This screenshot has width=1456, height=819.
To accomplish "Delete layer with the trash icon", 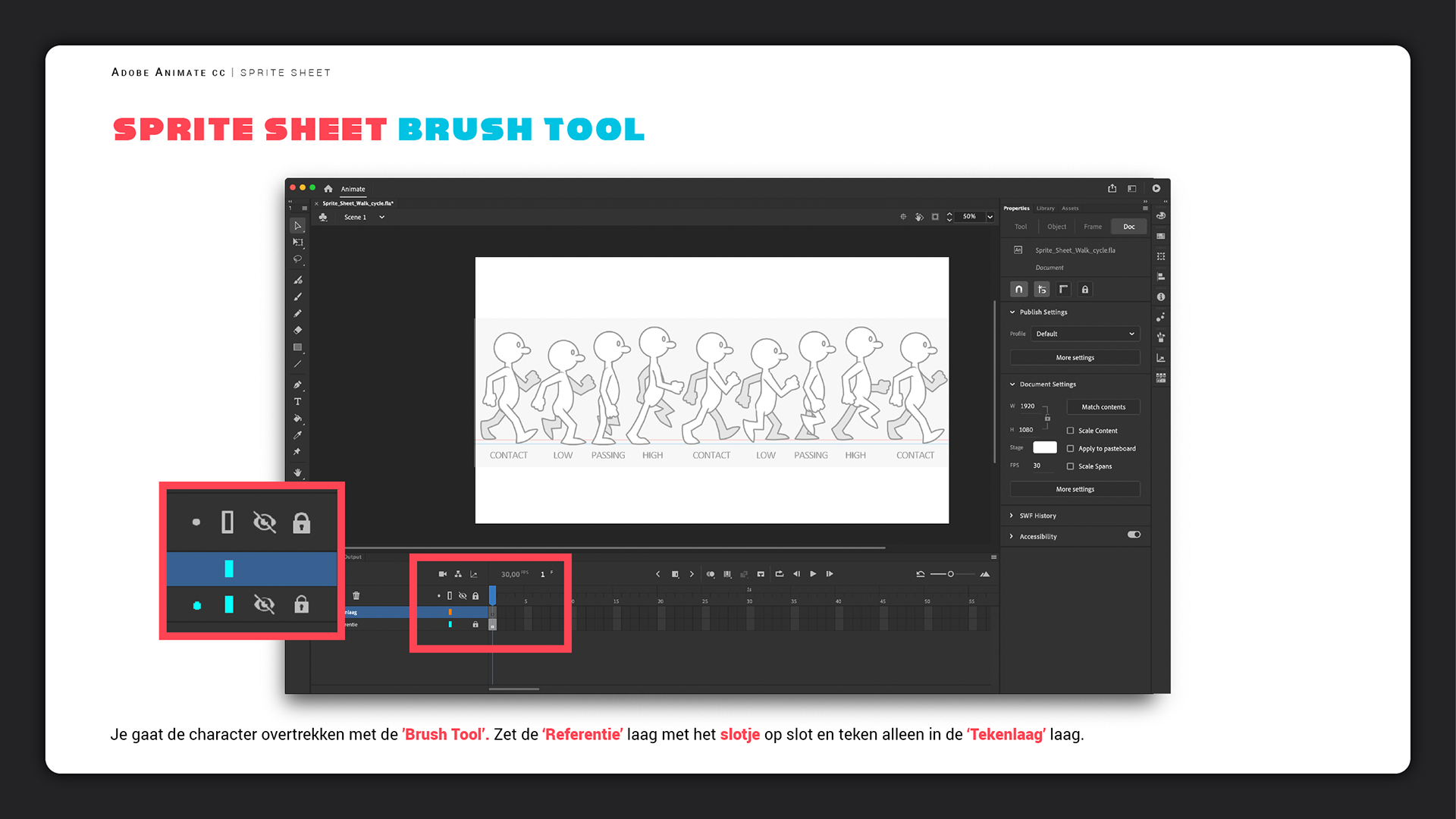I will click(356, 595).
